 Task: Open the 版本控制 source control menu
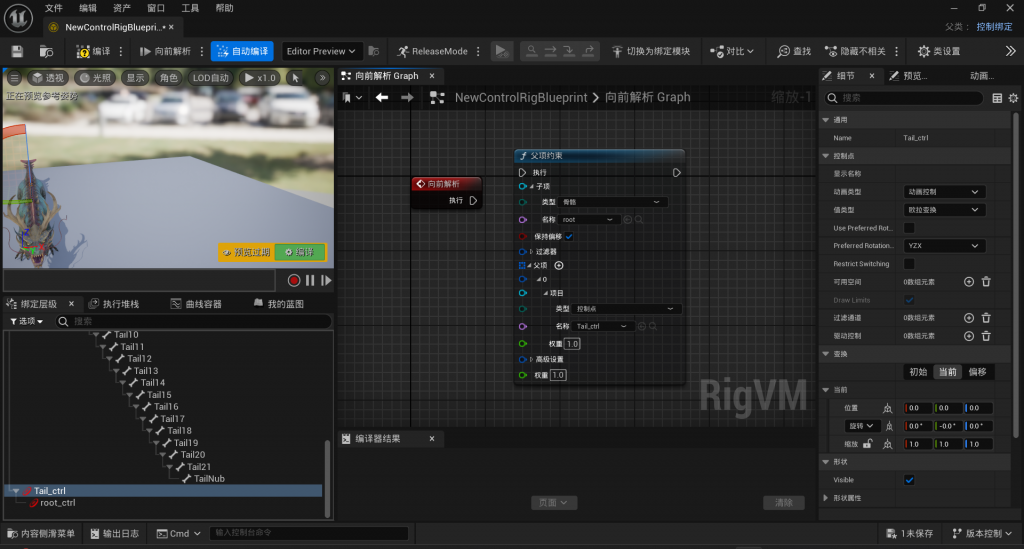982,533
